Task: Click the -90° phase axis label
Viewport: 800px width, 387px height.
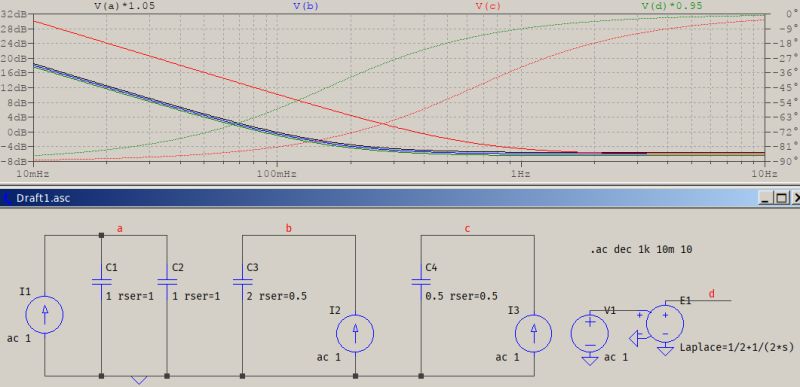Action: pos(785,161)
